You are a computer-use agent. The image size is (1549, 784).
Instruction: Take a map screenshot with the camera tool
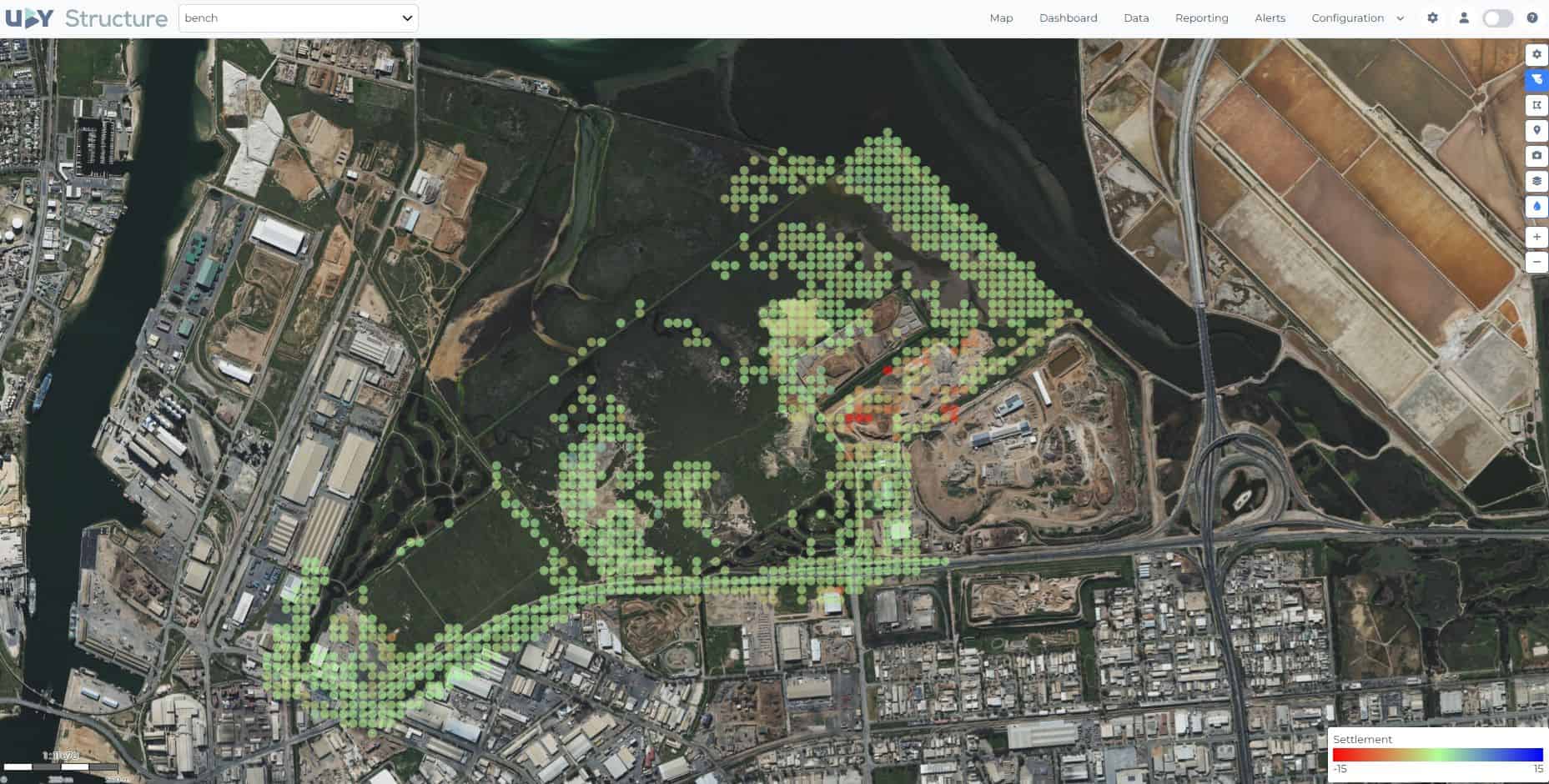pos(1536,155)
